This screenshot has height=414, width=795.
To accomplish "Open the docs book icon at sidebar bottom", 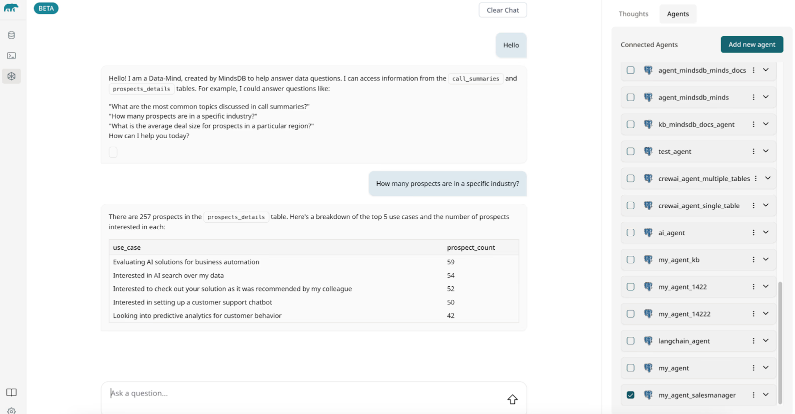I will pyautogui.click(x=11, y=392).
